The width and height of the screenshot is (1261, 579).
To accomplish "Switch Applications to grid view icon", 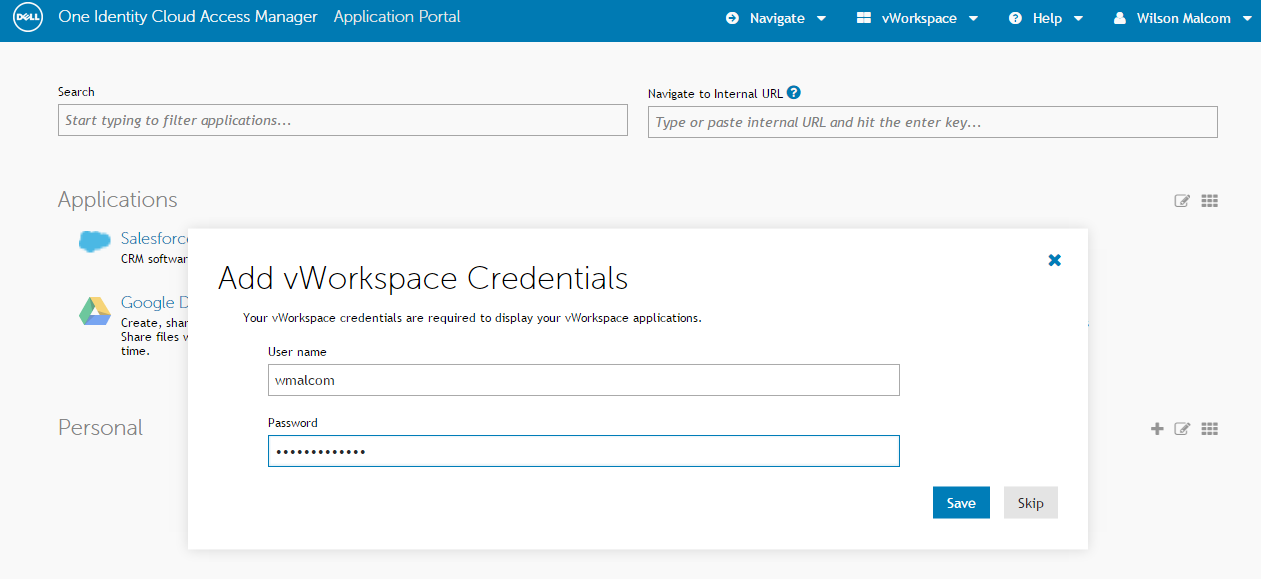I will pyautogui.click(x=1209, y=201).
